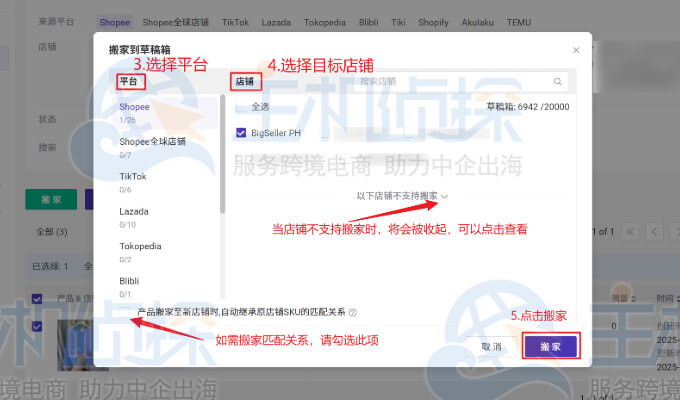
Task: Select Shopee in the platform list
Action: coord(135,106)
